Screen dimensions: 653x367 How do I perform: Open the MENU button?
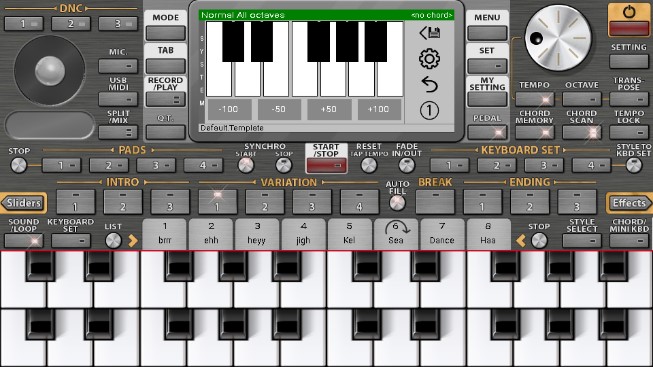pyautogui.click(x=487, y=33)
